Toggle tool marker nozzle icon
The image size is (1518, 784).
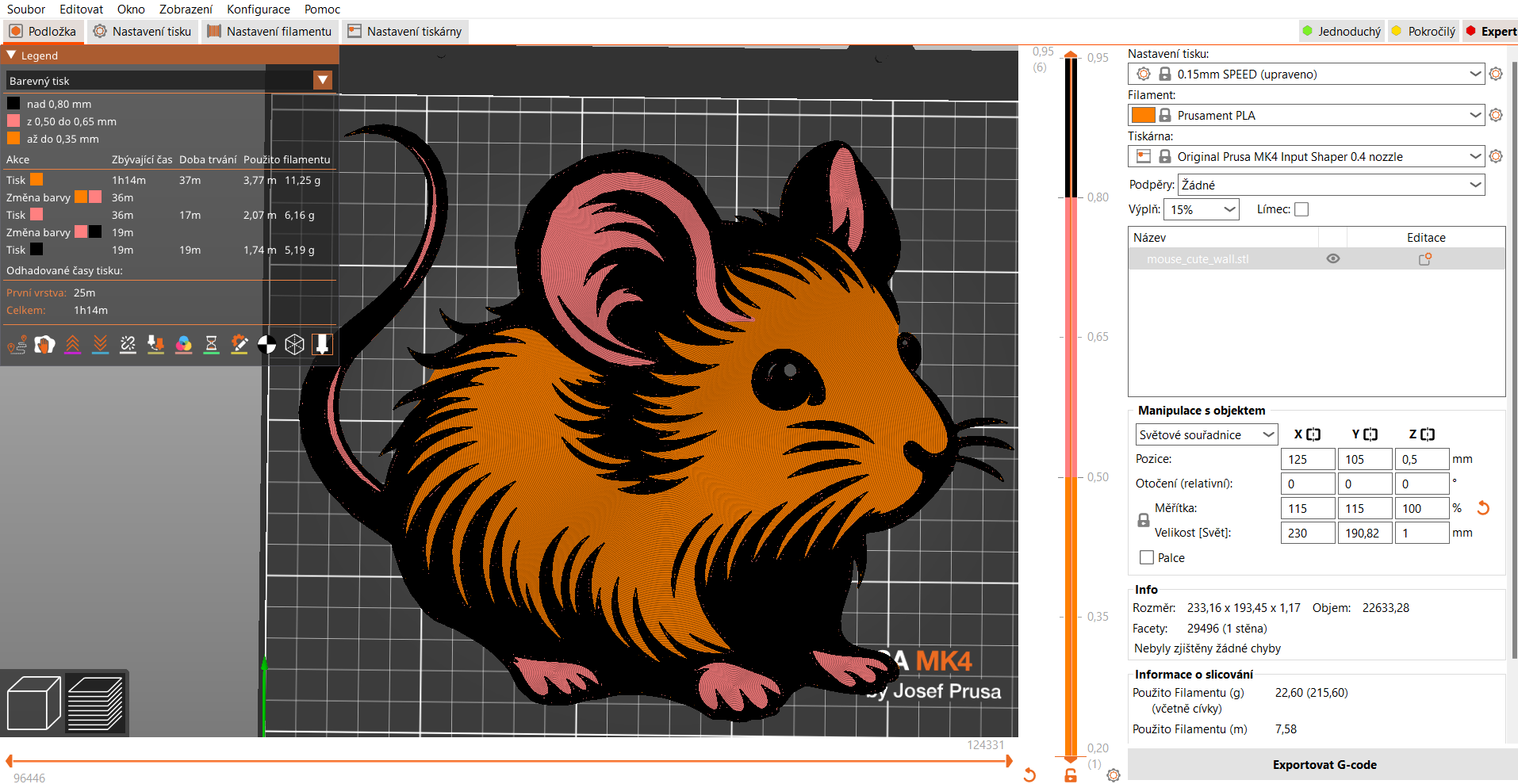[322, 345]
